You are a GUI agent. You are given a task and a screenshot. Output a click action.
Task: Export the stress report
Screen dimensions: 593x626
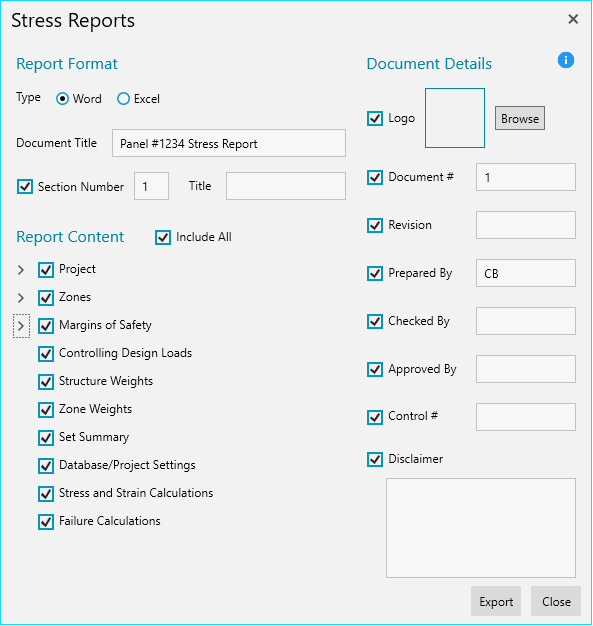click(496, 601)
